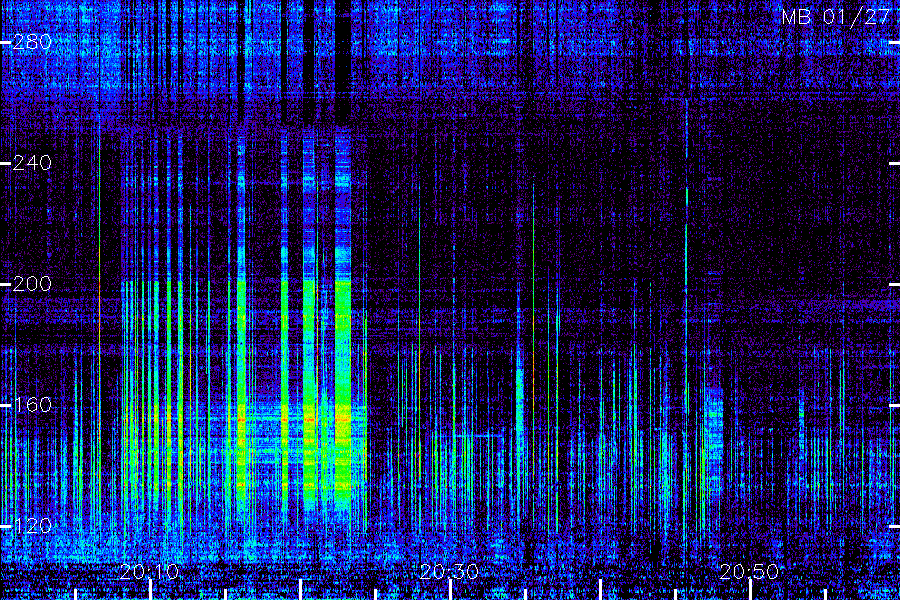Click the 160 frequency axis label
This screenshot has height=600, width=900.
32,405
